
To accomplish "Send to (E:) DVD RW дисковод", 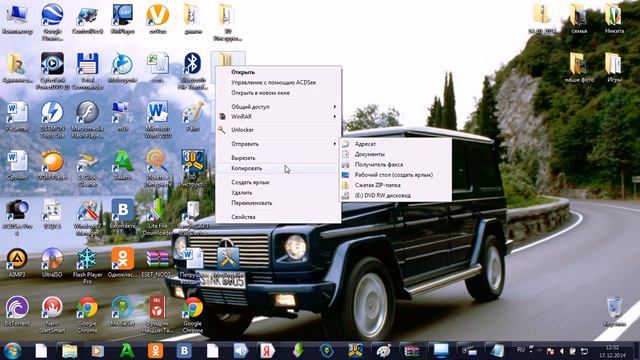I will [x=396, y=196].
